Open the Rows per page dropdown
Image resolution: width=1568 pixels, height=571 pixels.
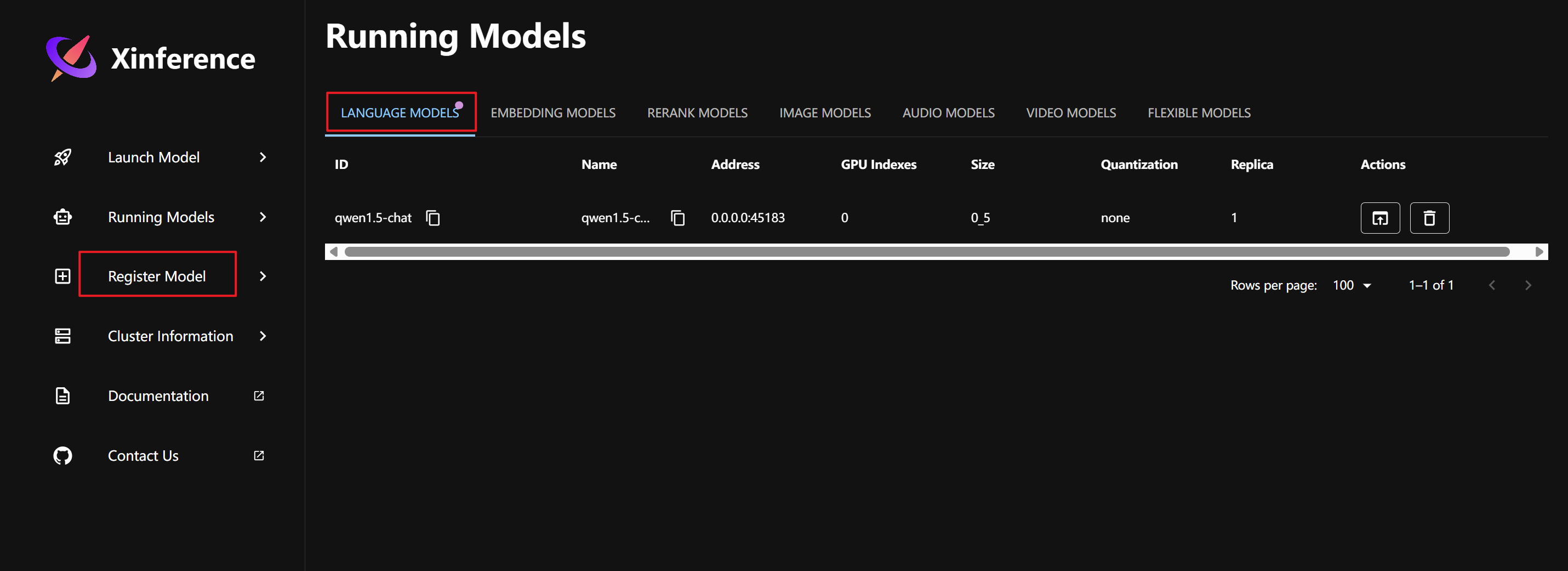pyautogui.click(x=1352, y=285)
